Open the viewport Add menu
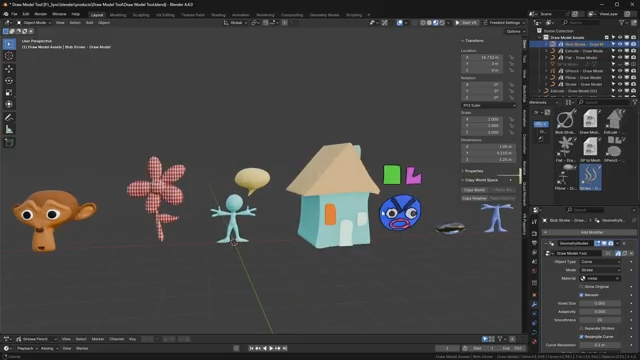The width and height of the screenshot is (640, 360). tap(89, 23)
